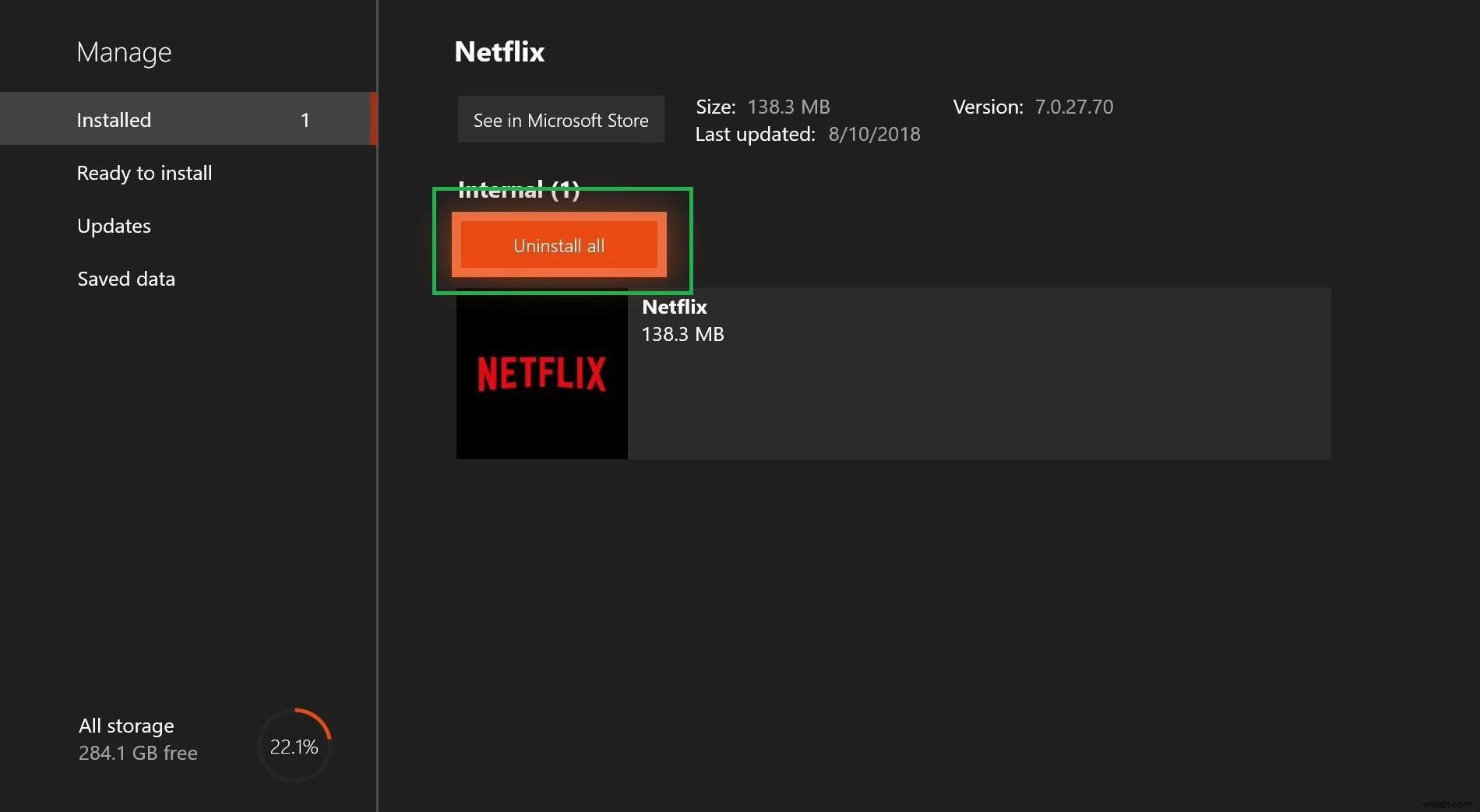
Task: Open the Installed section in the sidebar
Action: (114, 119)
